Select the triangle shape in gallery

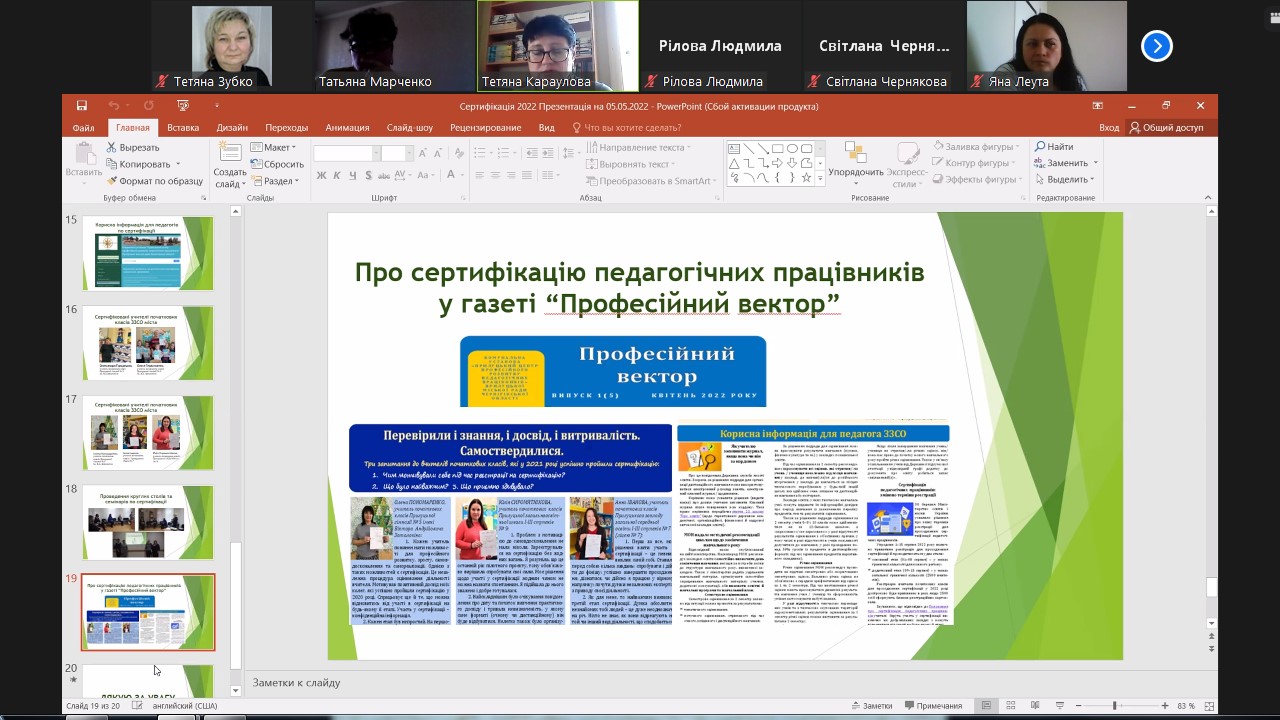(x=734, y=163)
